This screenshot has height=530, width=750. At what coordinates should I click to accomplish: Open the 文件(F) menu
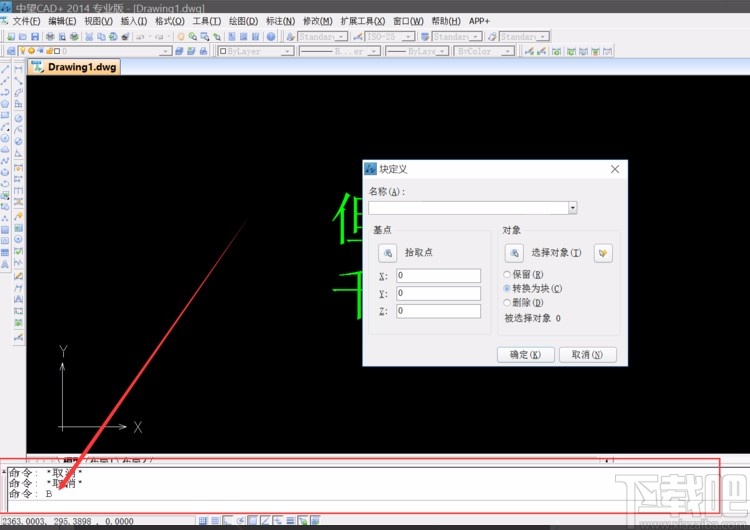26,21
